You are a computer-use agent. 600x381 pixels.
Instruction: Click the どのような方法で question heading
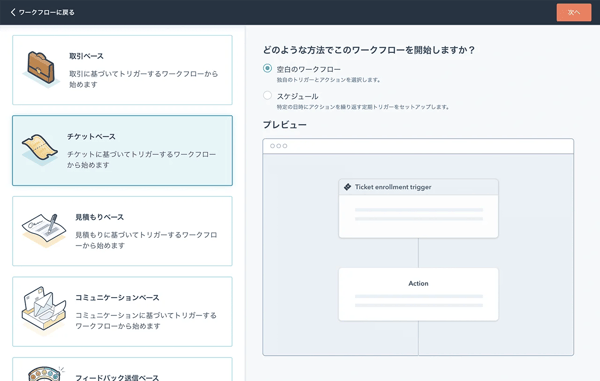369,50
